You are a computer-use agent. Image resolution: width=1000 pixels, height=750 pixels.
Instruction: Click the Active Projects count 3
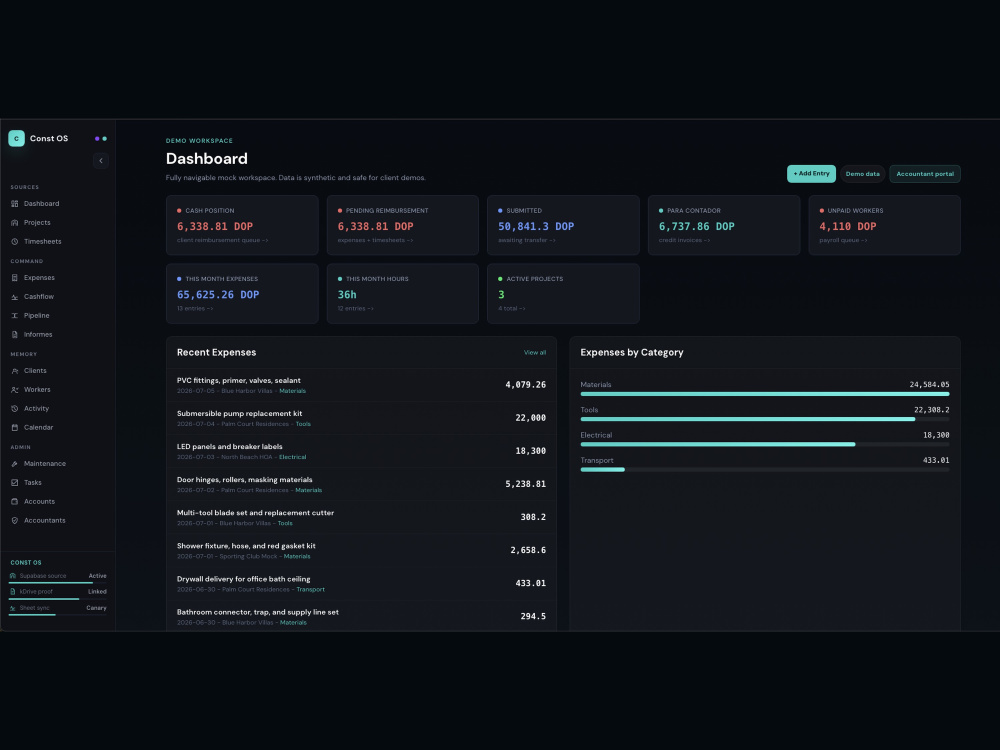[501, 295]
